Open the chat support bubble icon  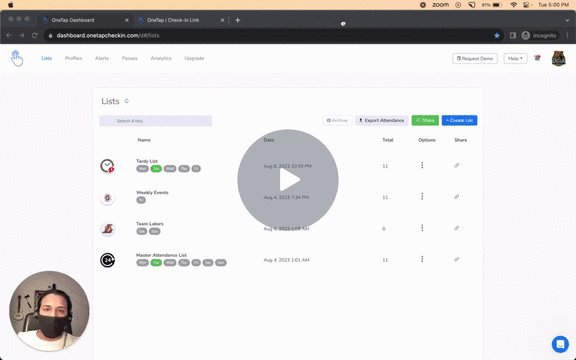(560, 344)
